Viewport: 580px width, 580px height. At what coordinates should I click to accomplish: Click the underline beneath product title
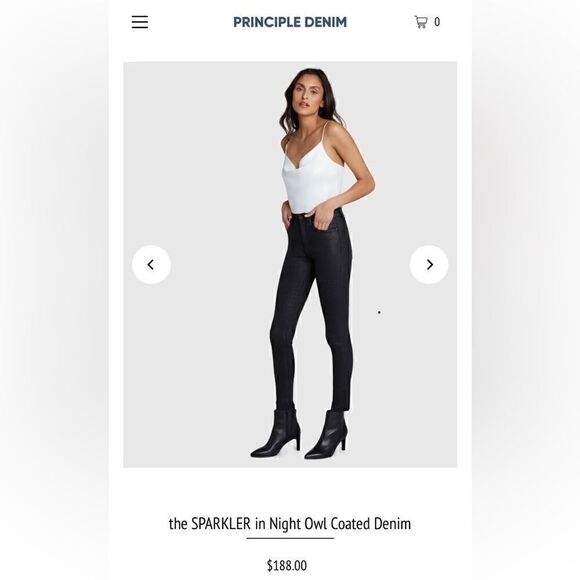pyautogui.click(x=290, y=538)
